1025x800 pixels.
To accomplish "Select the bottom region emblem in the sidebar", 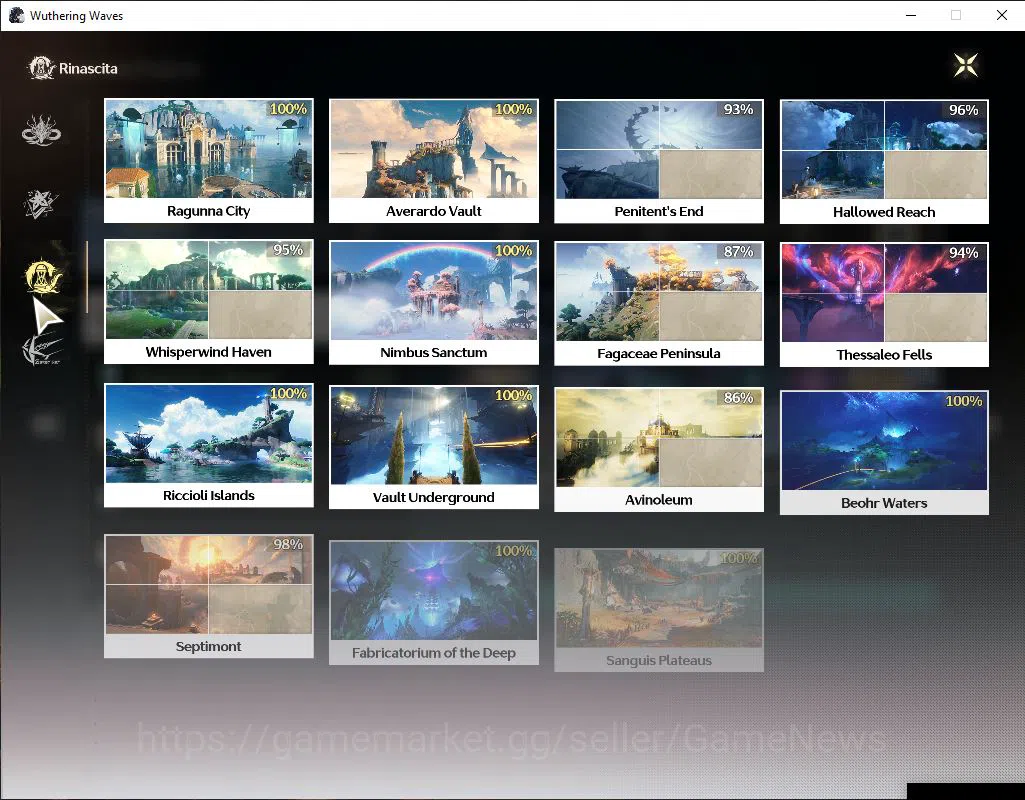I will pyautogui.click(x=42, y=350).
